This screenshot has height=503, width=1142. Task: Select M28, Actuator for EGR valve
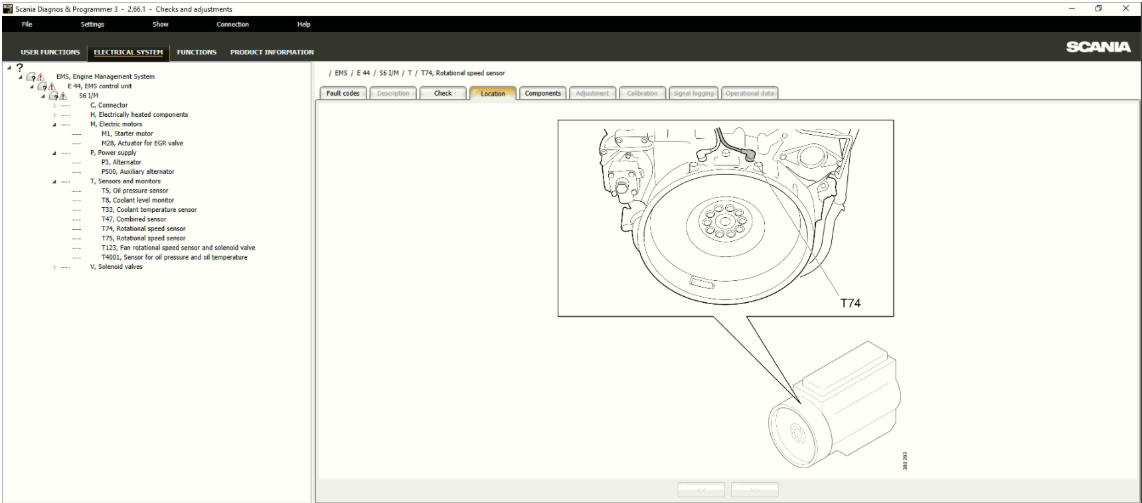(142, 143)
